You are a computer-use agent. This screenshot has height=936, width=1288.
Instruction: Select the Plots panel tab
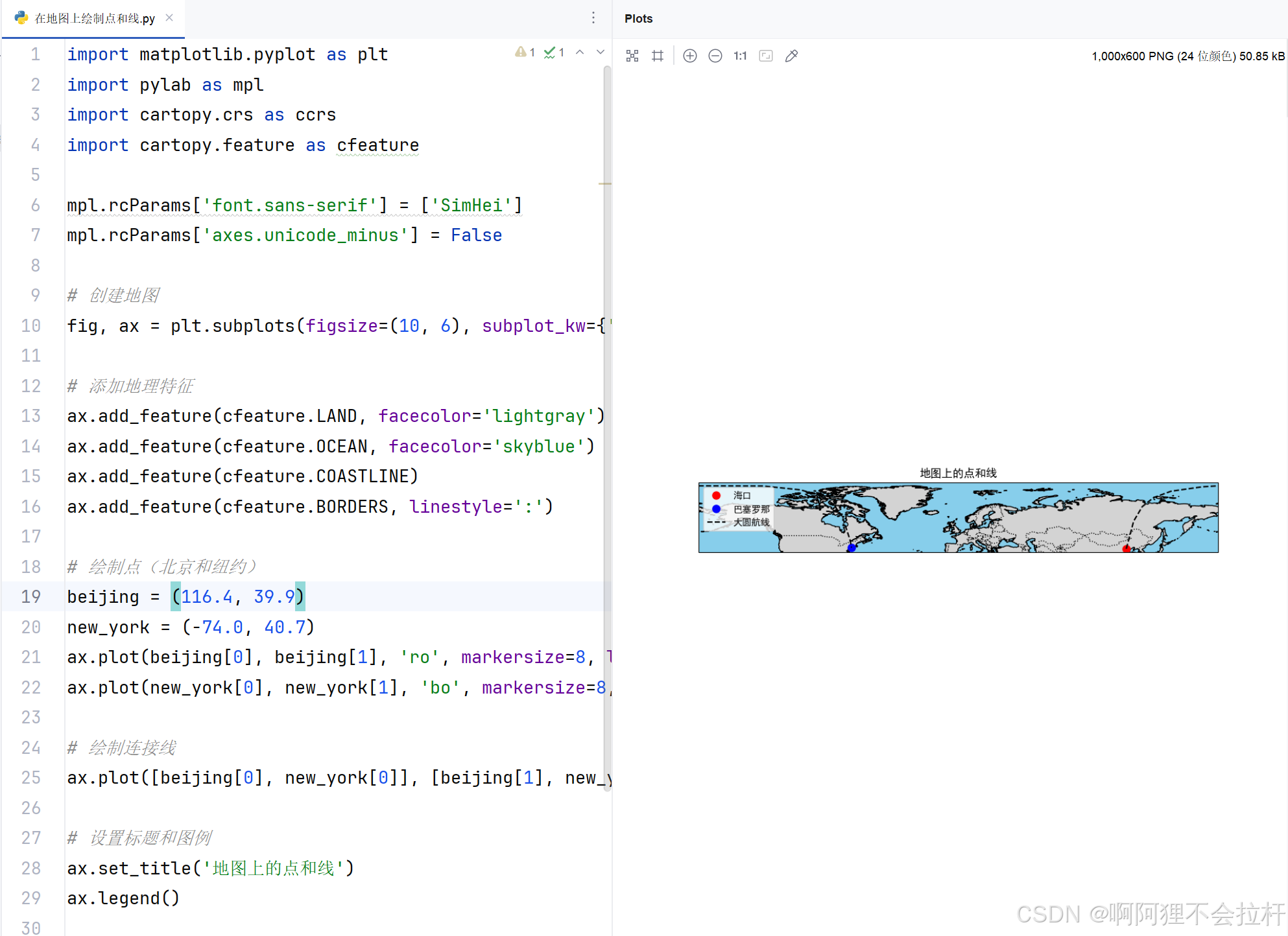(x=638, y=18)
